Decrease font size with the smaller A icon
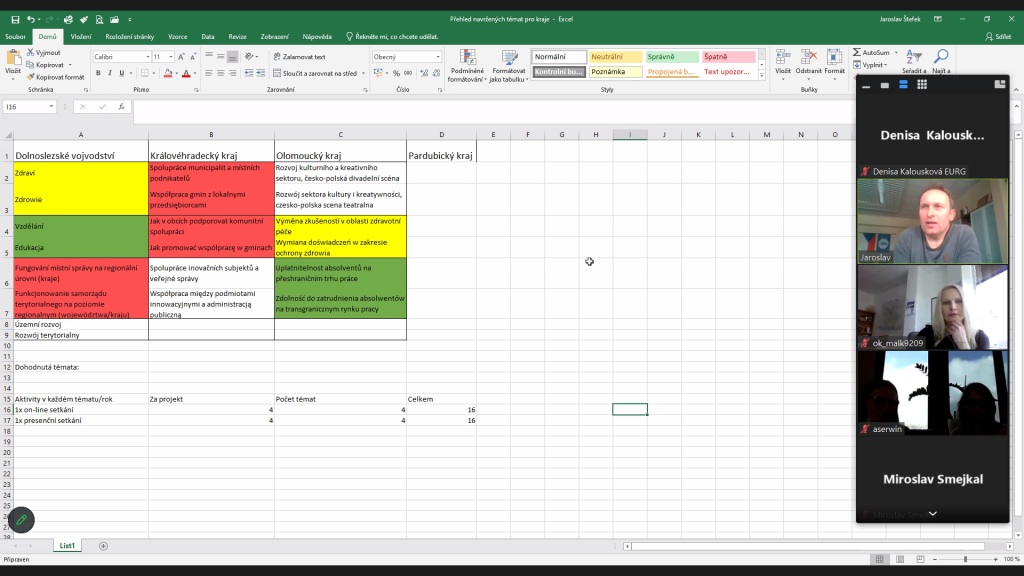Image resolution: width=1024 pixels, height=576 pixels. coord(193,57)
